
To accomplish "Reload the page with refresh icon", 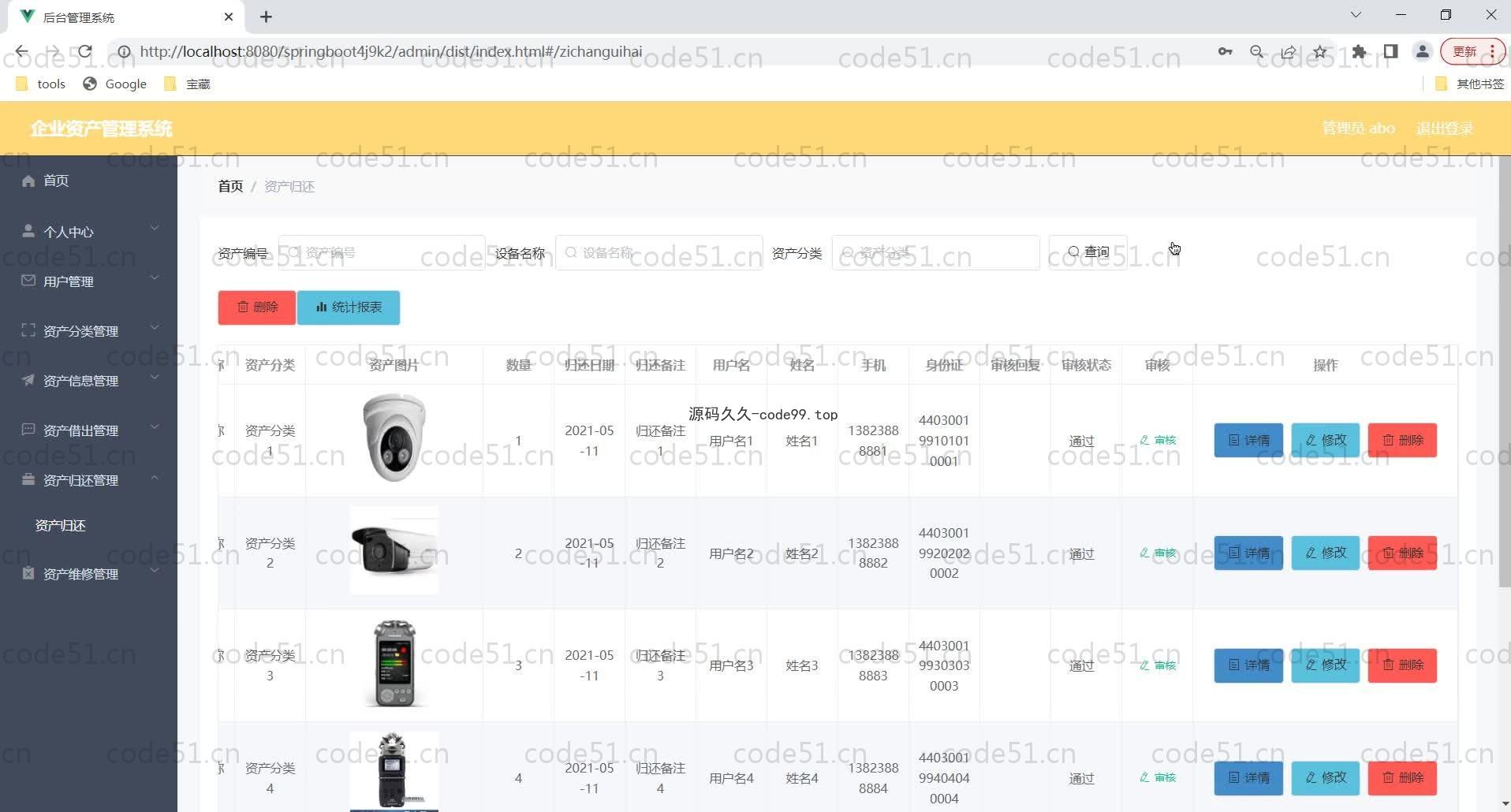I will click(x=84, y=52).
